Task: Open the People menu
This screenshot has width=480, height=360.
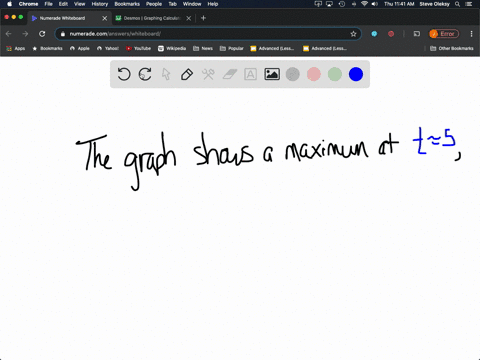Action: pos(154,4)
